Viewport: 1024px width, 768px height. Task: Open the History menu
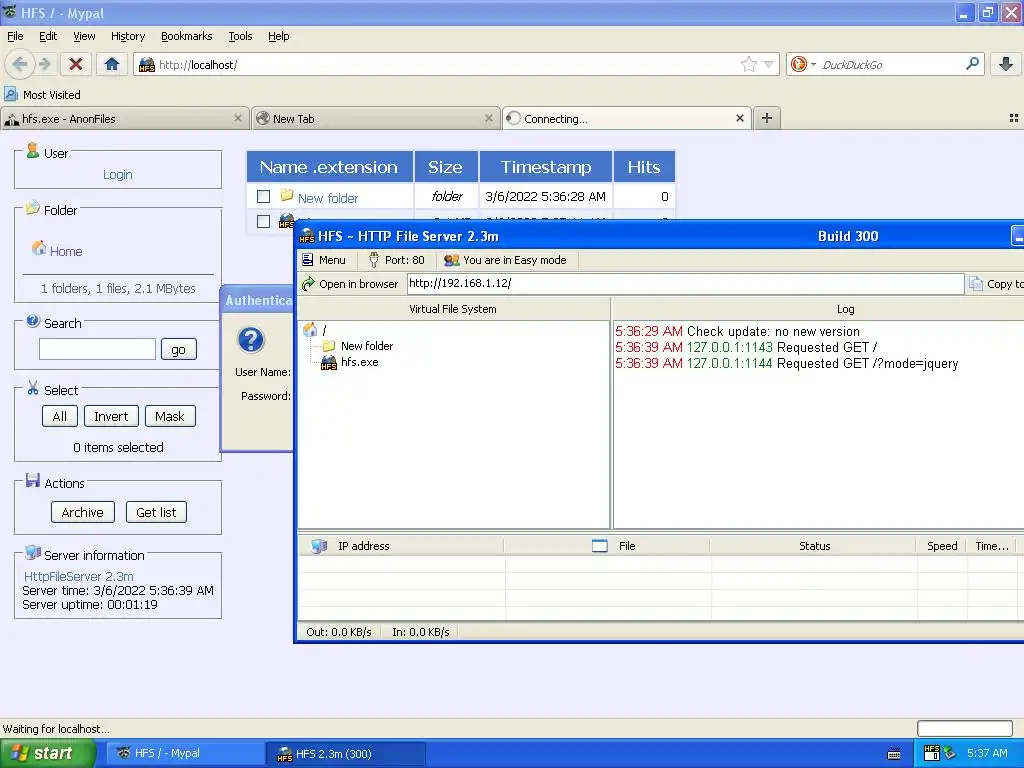127,36
